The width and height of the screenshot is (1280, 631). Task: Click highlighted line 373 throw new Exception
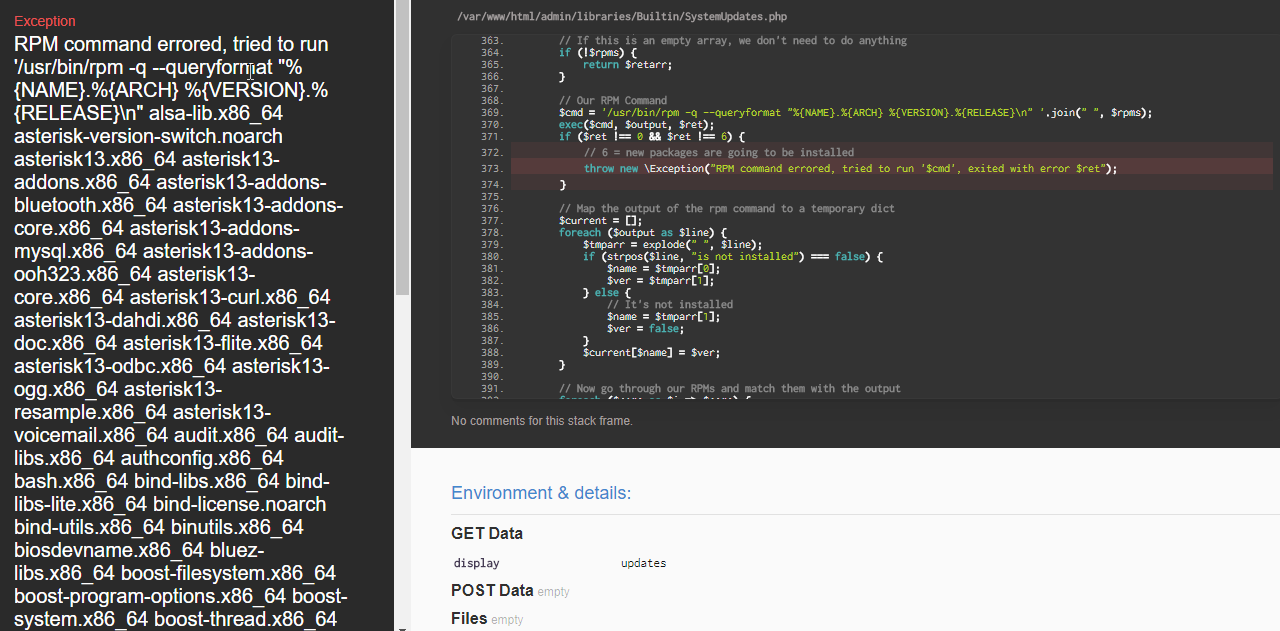point(850,169)
